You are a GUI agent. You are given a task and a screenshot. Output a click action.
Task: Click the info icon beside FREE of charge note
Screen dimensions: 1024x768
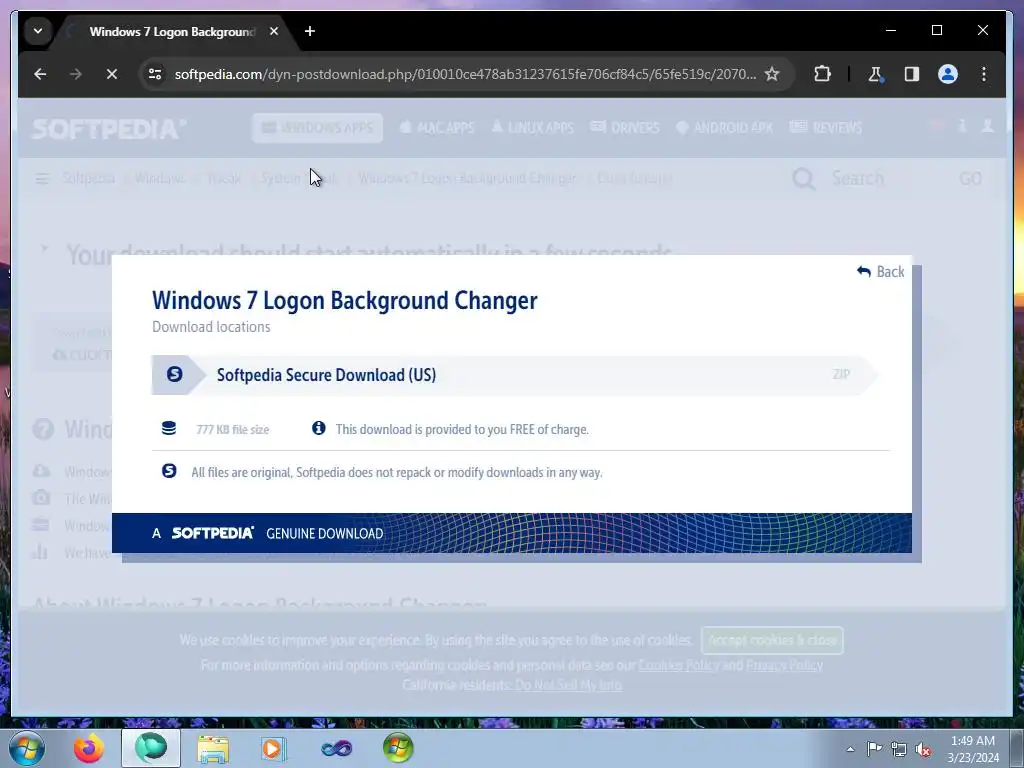[319, 428]
